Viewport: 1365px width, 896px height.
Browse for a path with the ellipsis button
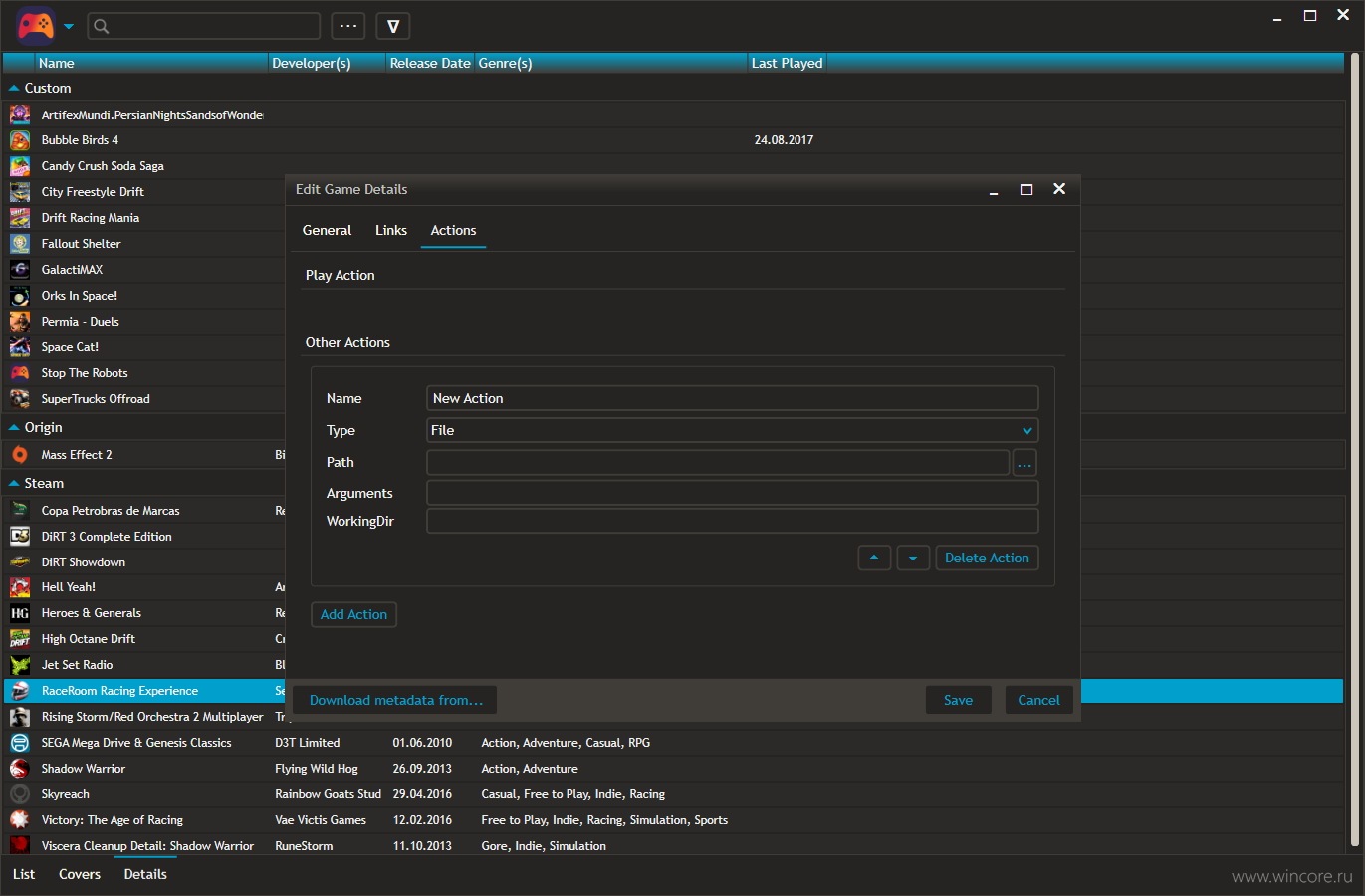[x=1024, y=462]
